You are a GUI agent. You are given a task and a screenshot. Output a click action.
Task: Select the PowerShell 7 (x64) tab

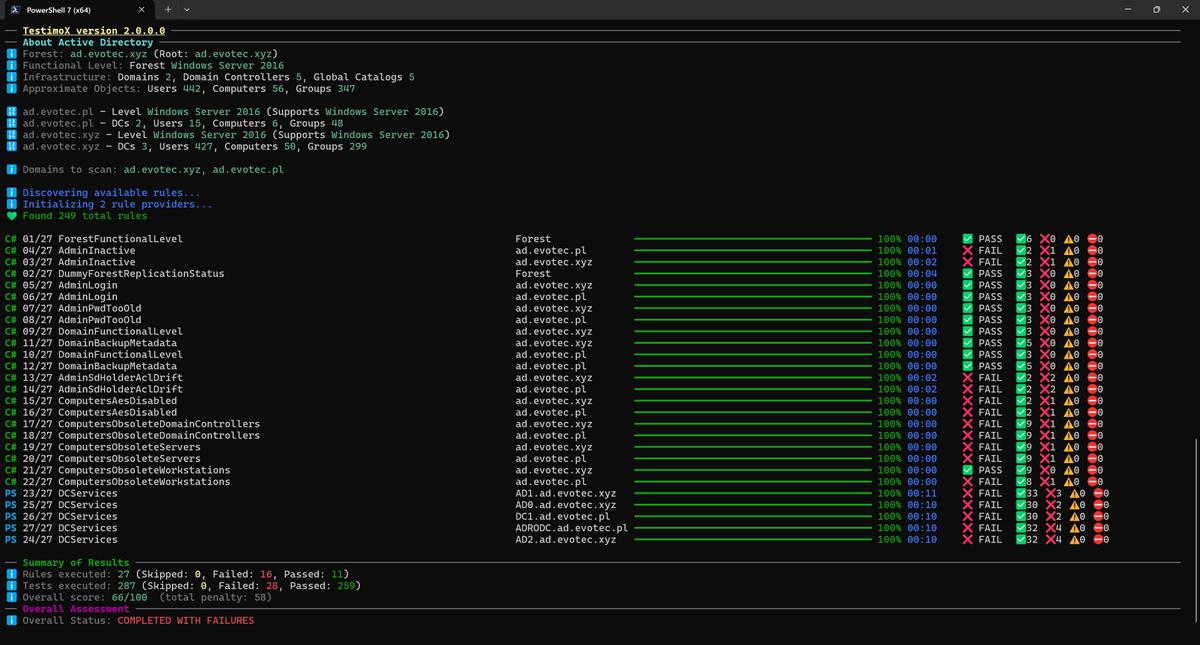coord(78,9)
